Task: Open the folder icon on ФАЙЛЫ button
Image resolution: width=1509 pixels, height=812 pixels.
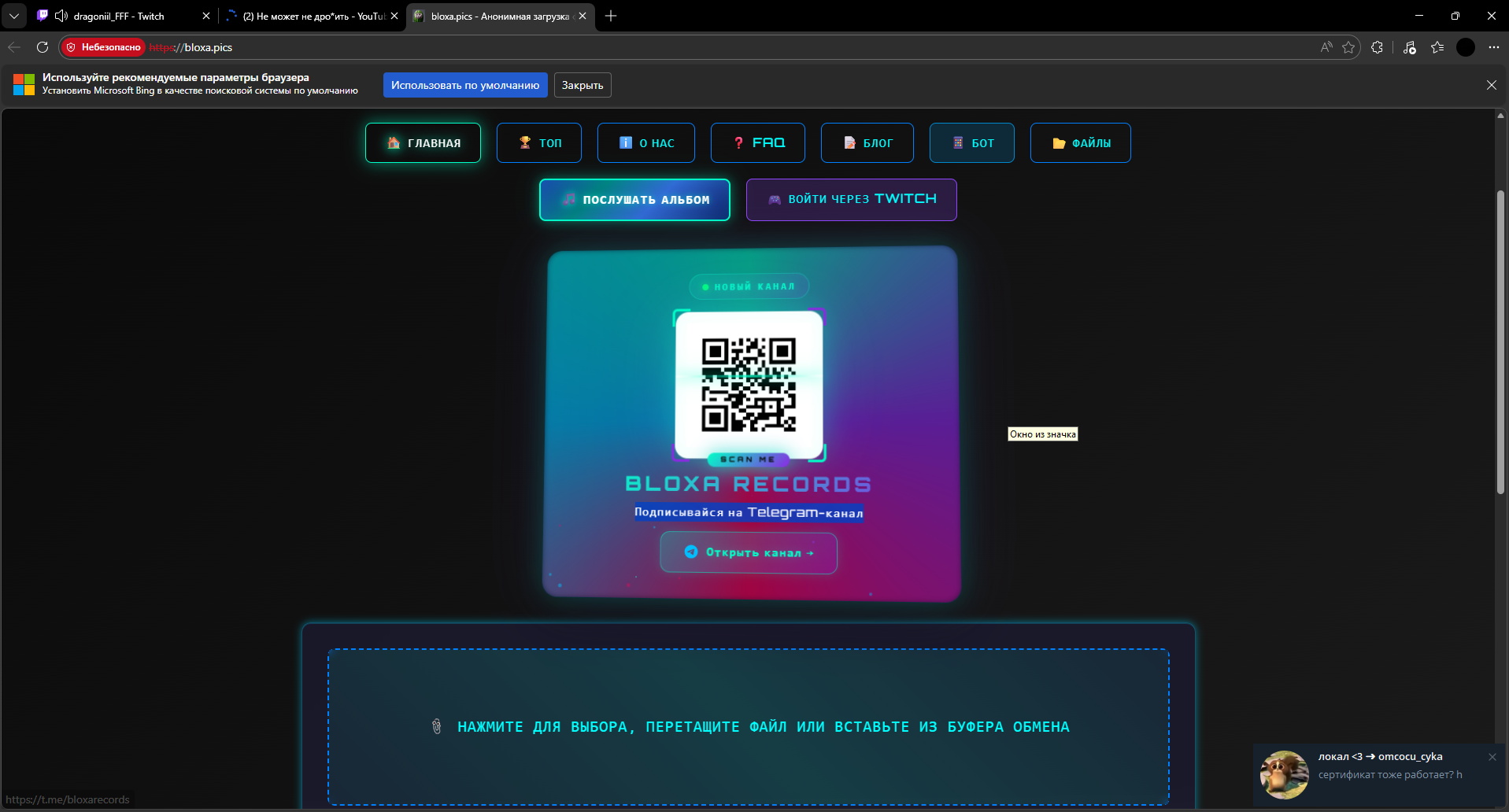Action: pos(1059,142)
